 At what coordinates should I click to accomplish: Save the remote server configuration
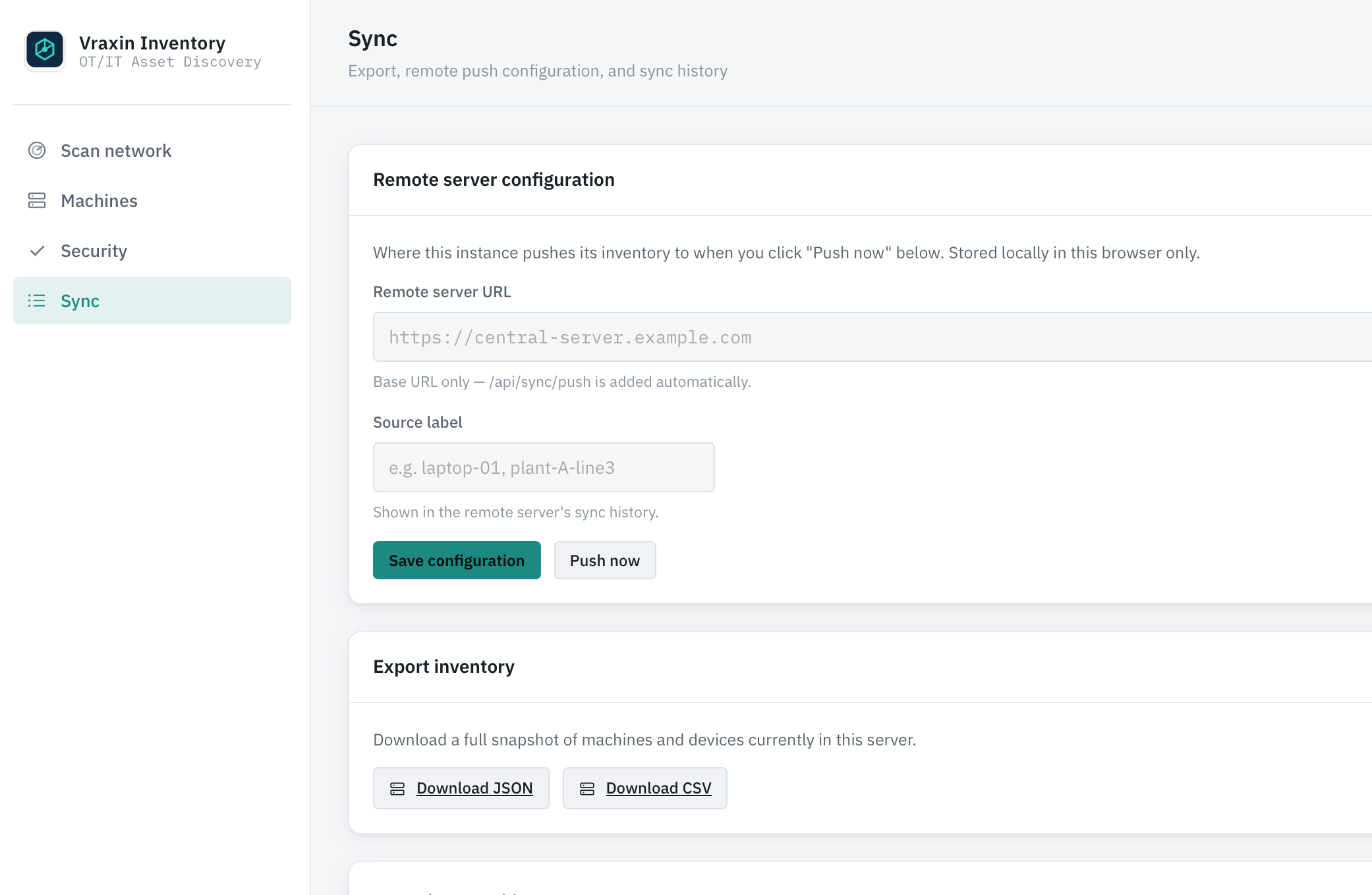coord(457,560)
